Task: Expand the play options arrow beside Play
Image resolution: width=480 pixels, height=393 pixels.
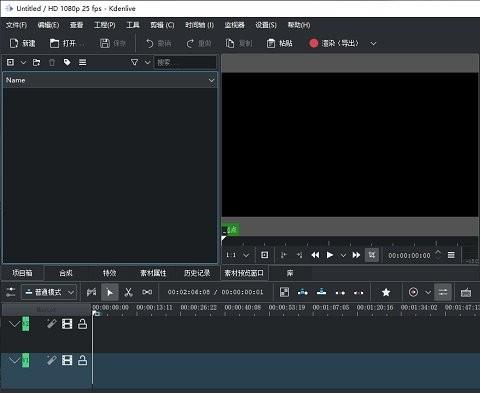Action: [x=343, y=255]
